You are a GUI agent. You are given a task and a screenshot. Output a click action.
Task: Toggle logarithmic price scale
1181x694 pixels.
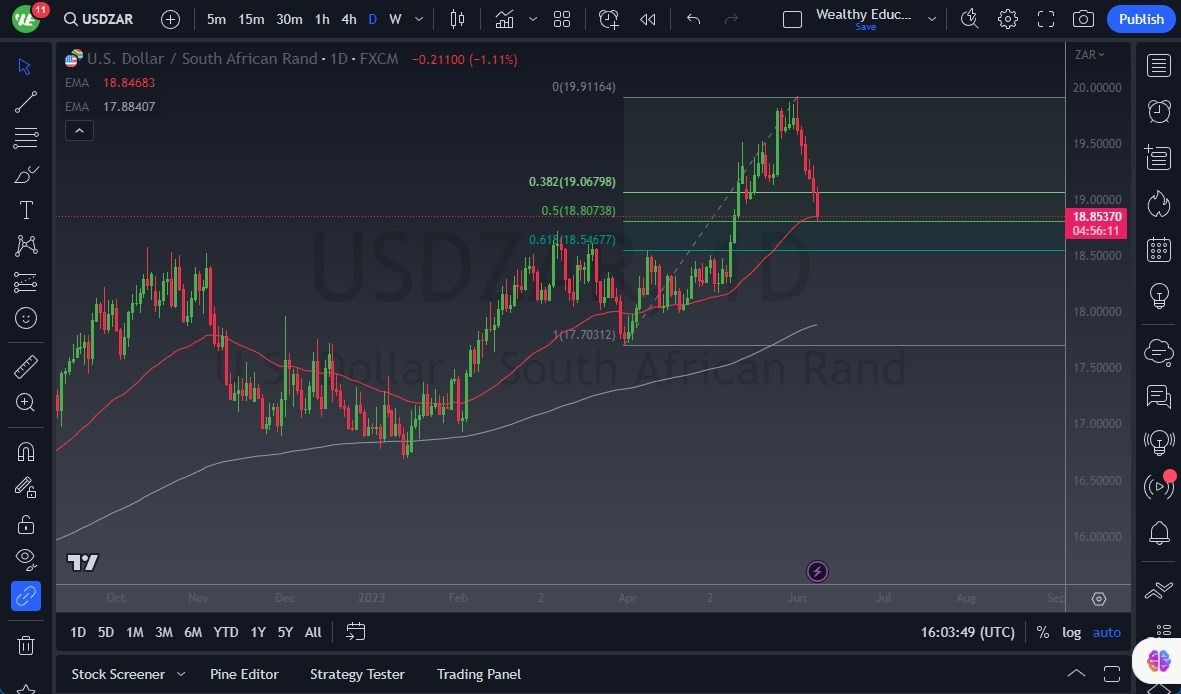[1071, 632]
